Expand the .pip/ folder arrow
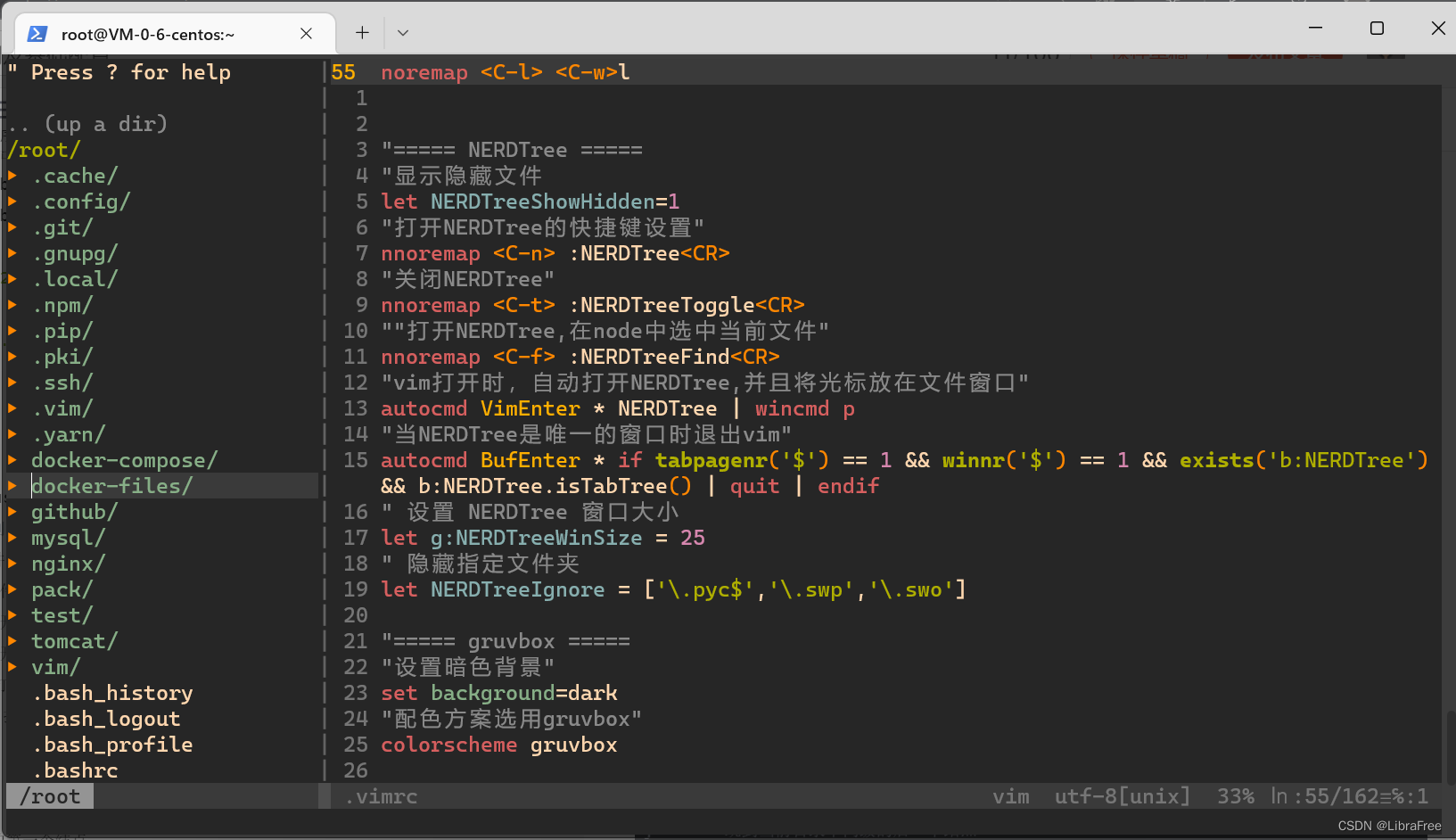Viewport: 1456px width, 840px height. click(x=12, y=331)
